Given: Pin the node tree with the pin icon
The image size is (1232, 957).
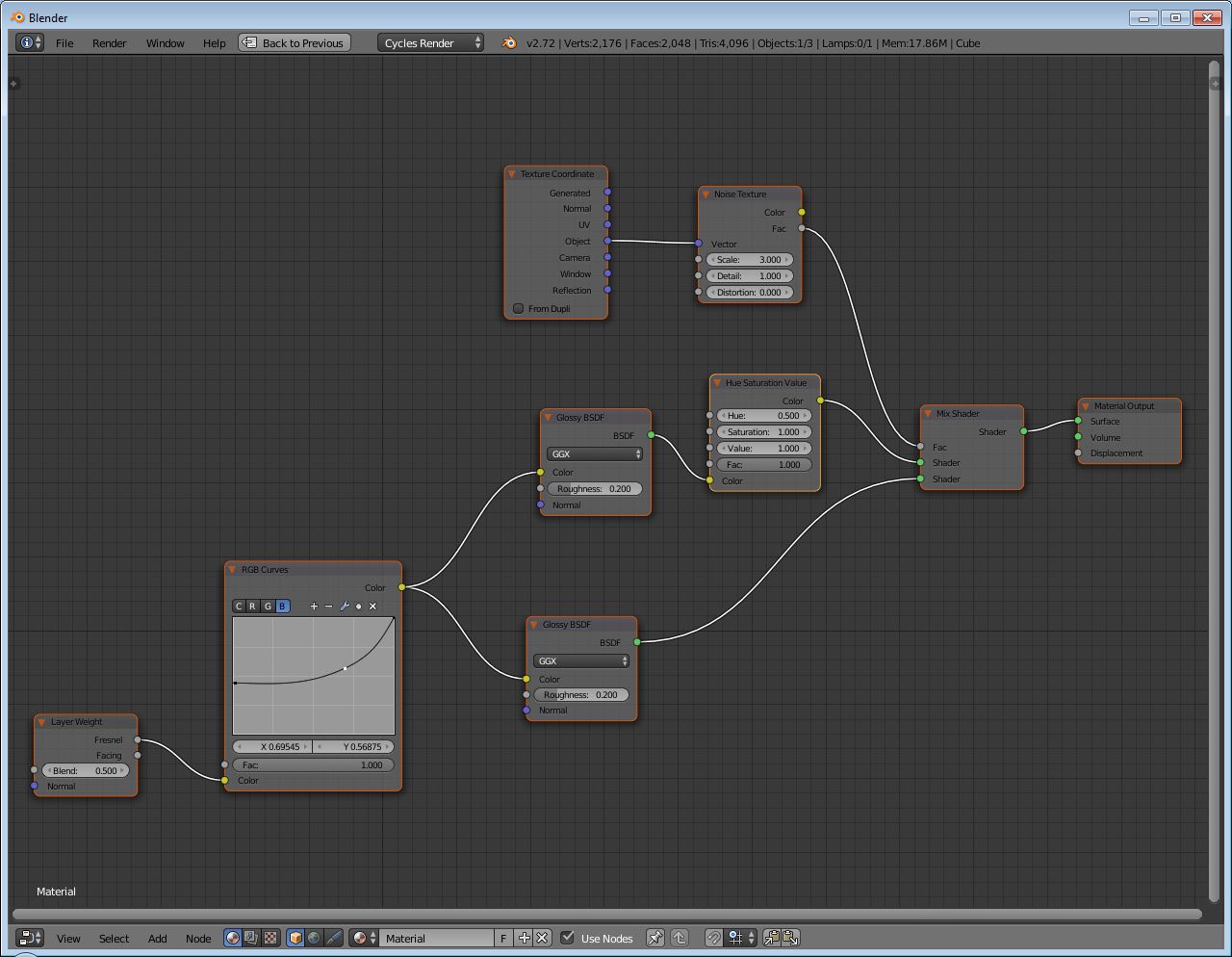Looking at the screenshot, I should [x=654, y=938].
